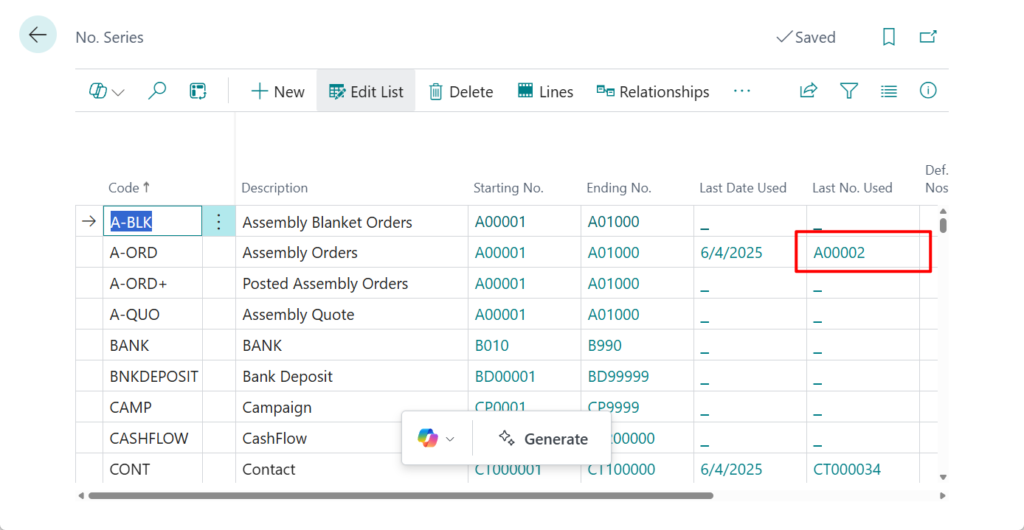
Task: Open row menu dots for A-BLK
Action: [x=219, y=222]
